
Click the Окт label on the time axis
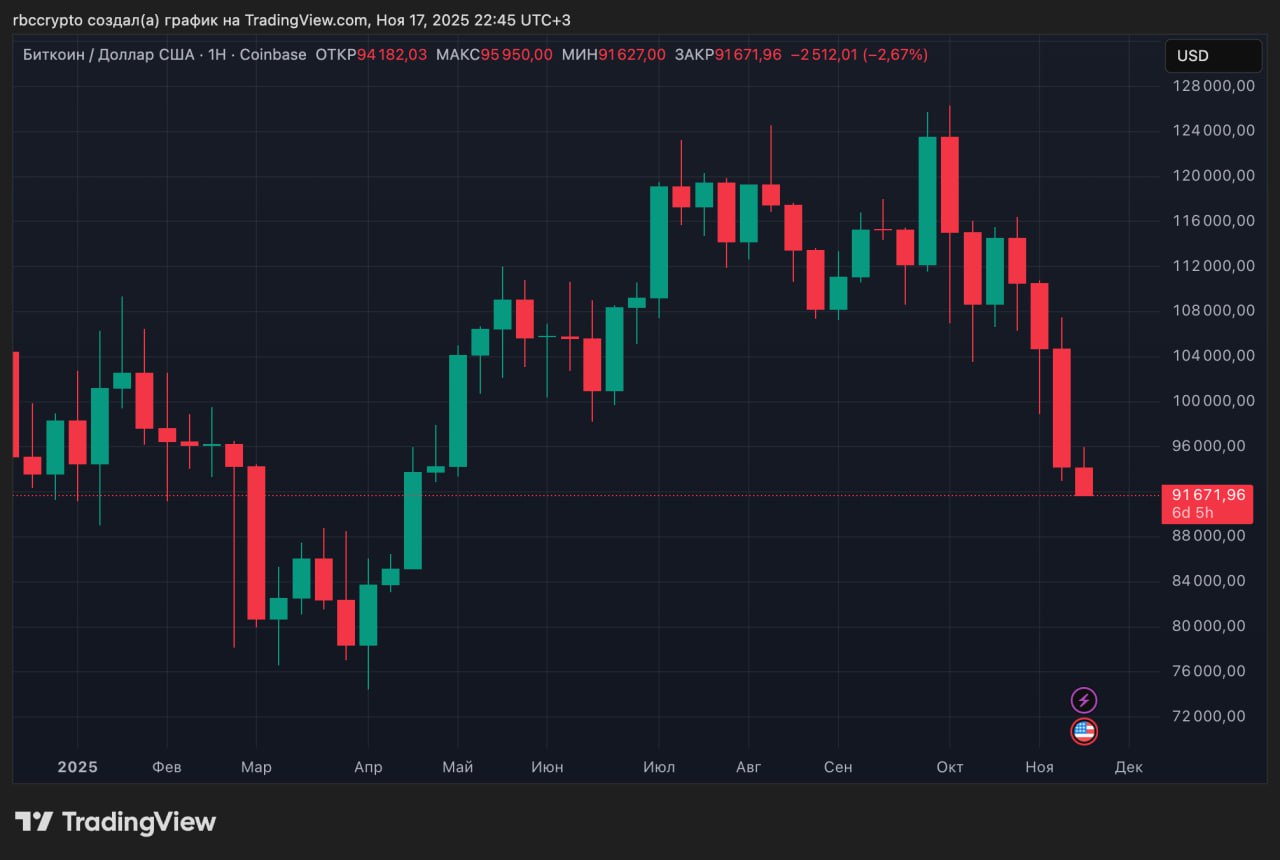949,767
